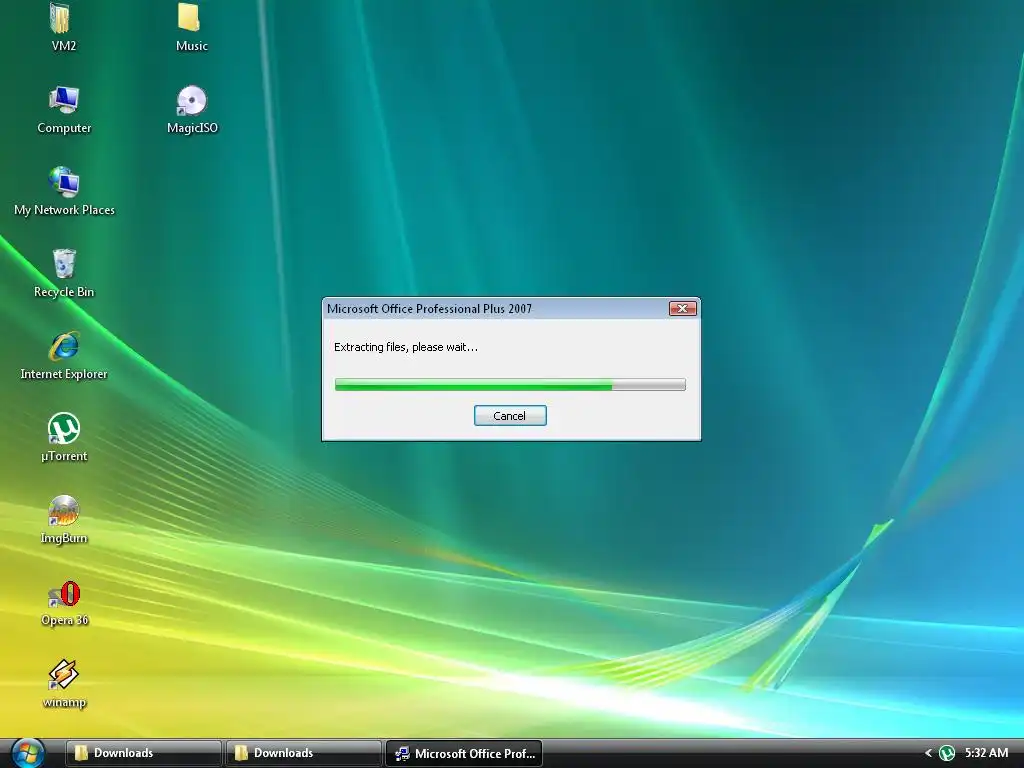Show hidden tray icons arrow
The width and height of the screenshot is (1024, 768).
click(927, 753)
